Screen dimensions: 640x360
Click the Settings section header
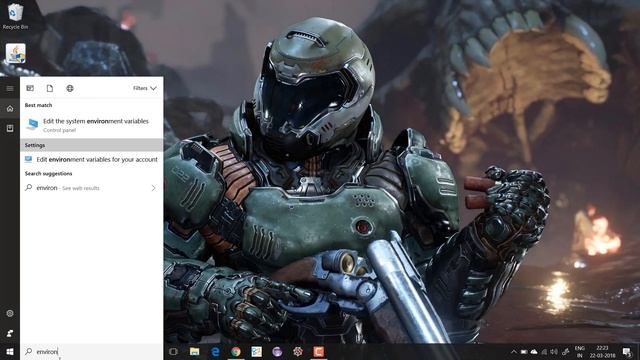[91, 145]
